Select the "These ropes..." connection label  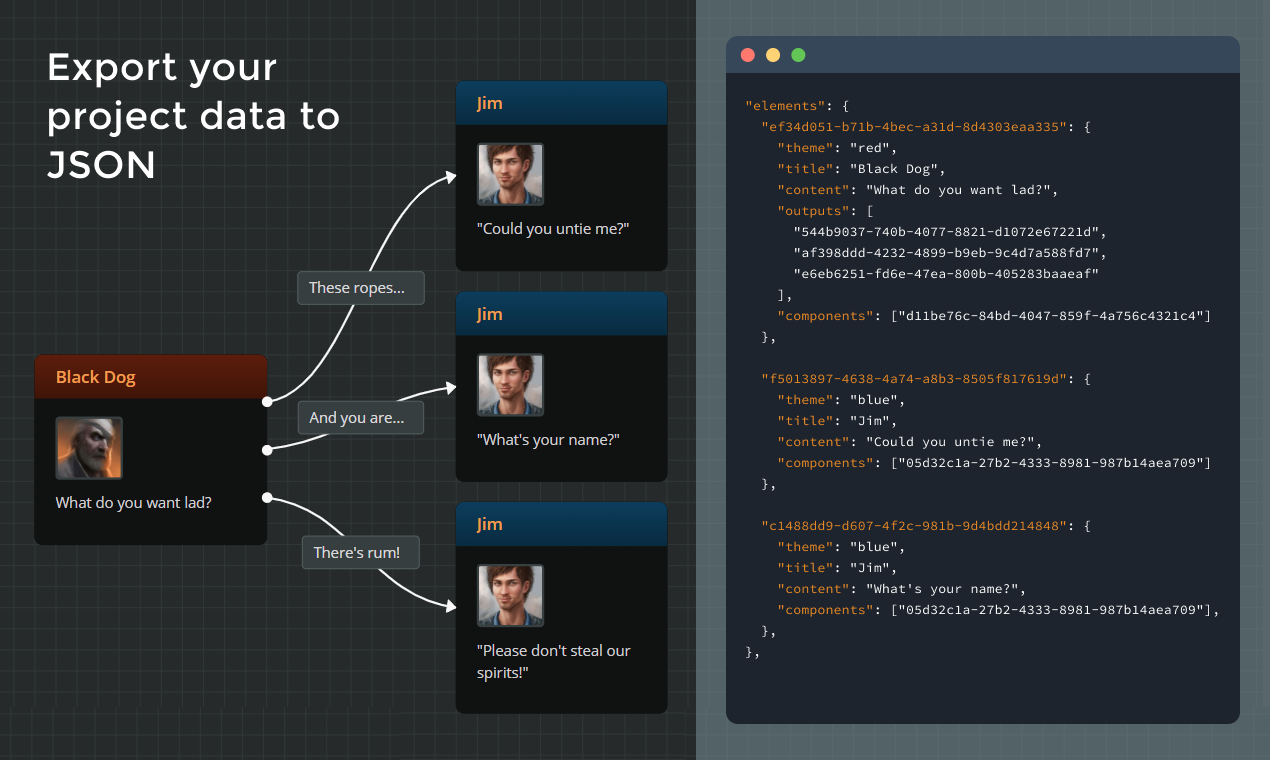pos(361,288)
